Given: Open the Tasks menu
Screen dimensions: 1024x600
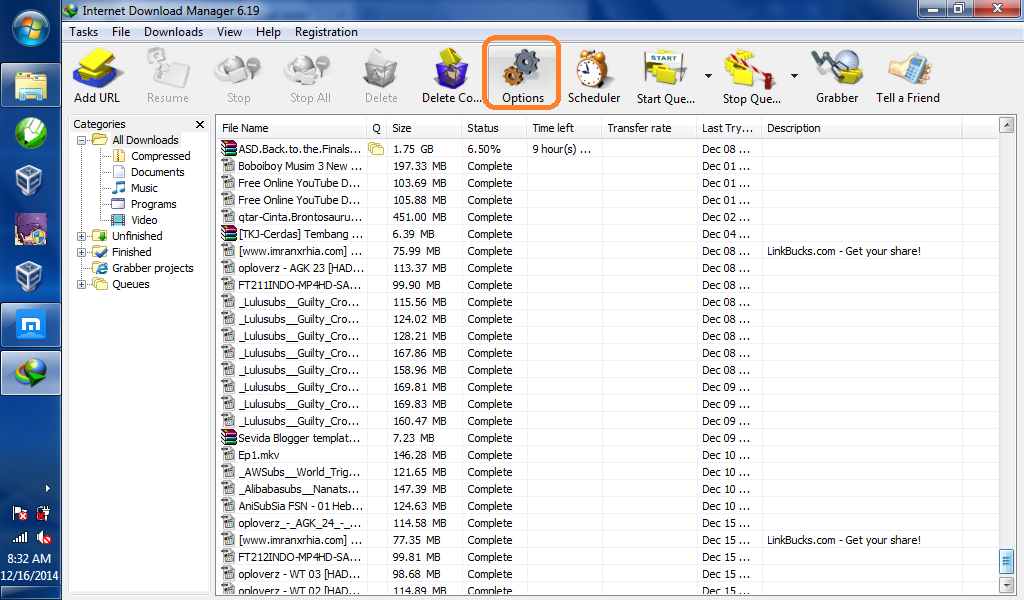Looking at the screenshot, I should click(84, 32).
